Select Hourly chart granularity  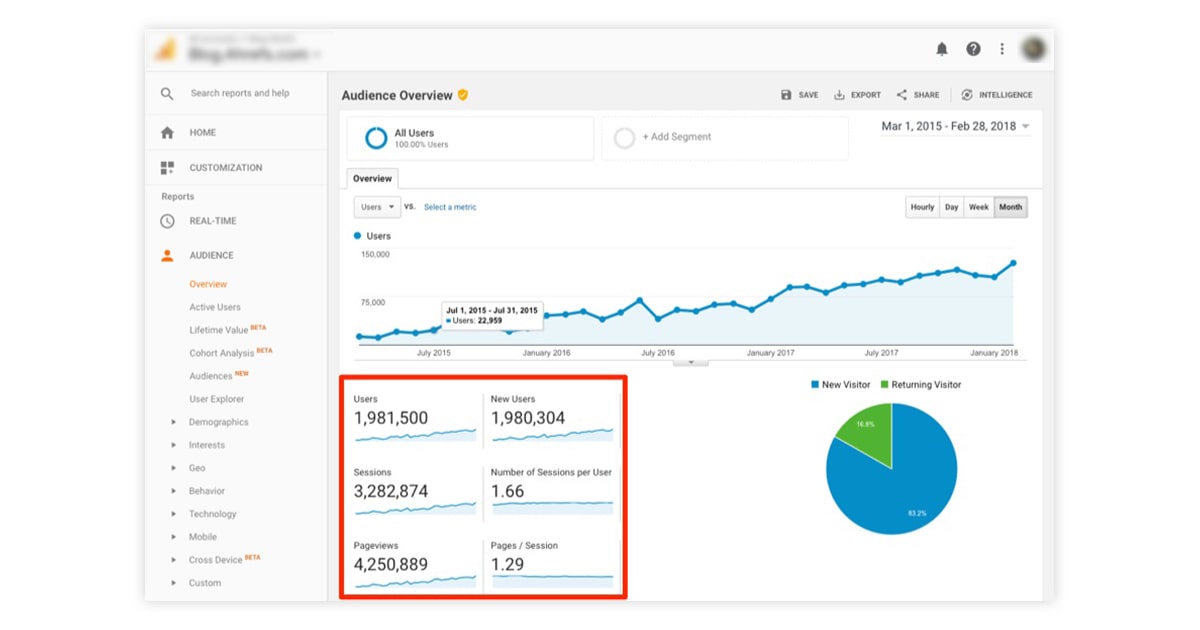click(922, 207)
